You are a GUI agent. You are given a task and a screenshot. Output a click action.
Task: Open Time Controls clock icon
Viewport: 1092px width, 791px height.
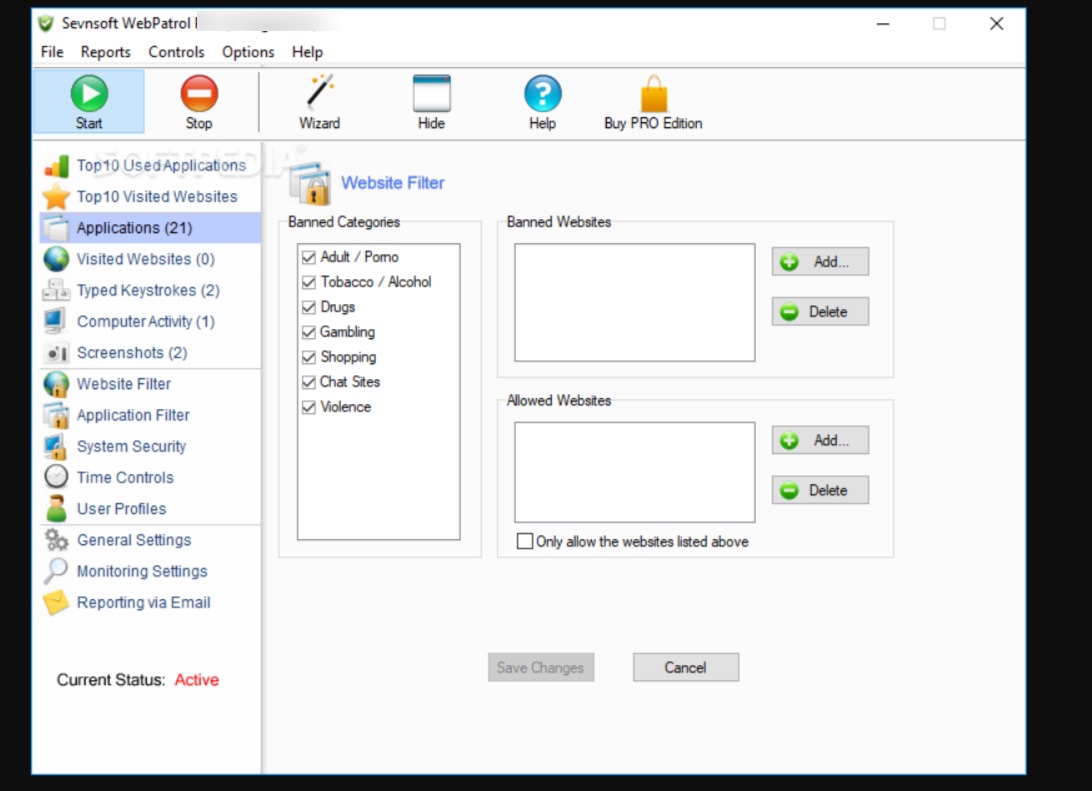[56, 478]
